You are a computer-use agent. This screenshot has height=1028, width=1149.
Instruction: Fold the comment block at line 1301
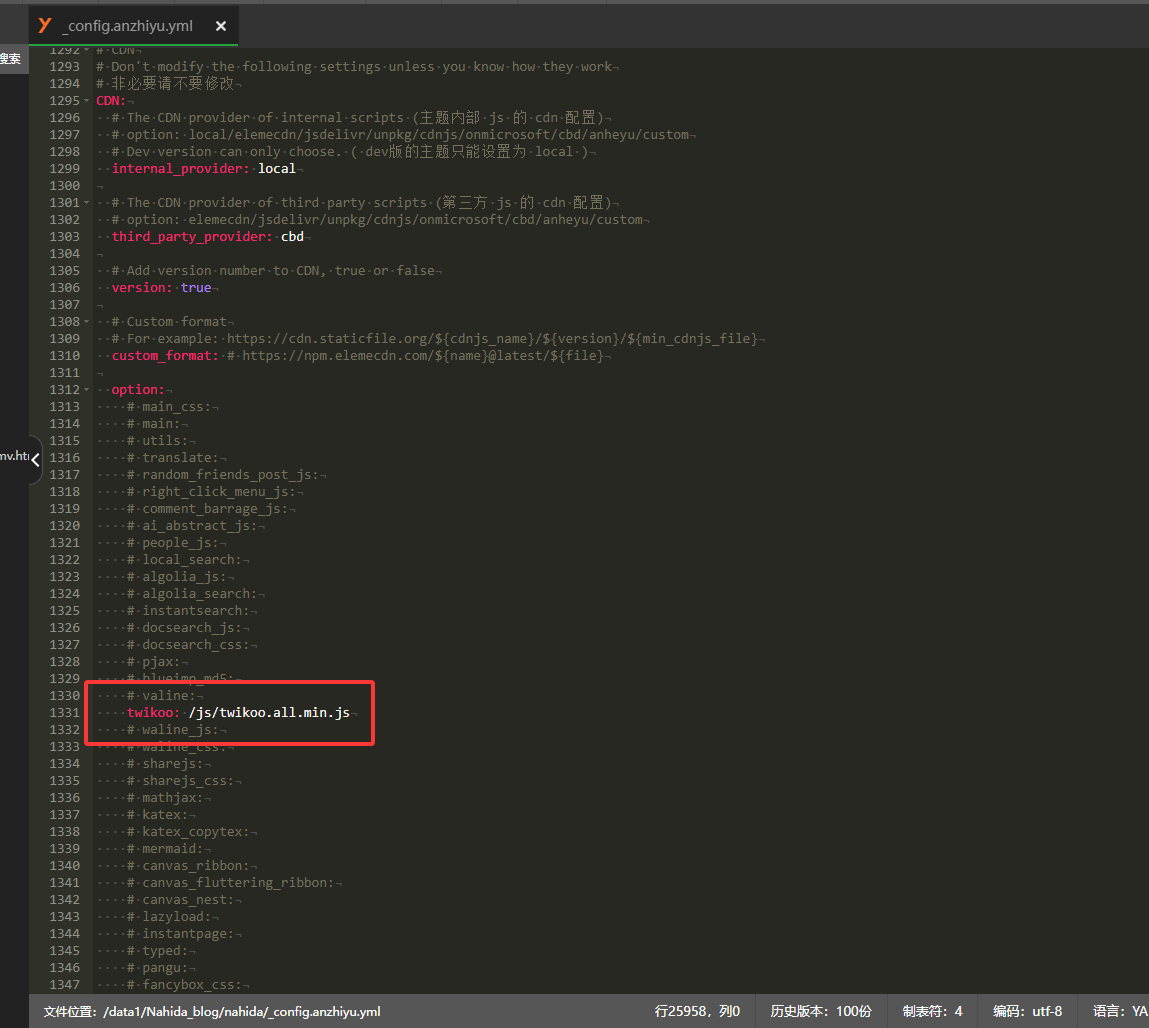pyautogui.click(x=87, y=203)
